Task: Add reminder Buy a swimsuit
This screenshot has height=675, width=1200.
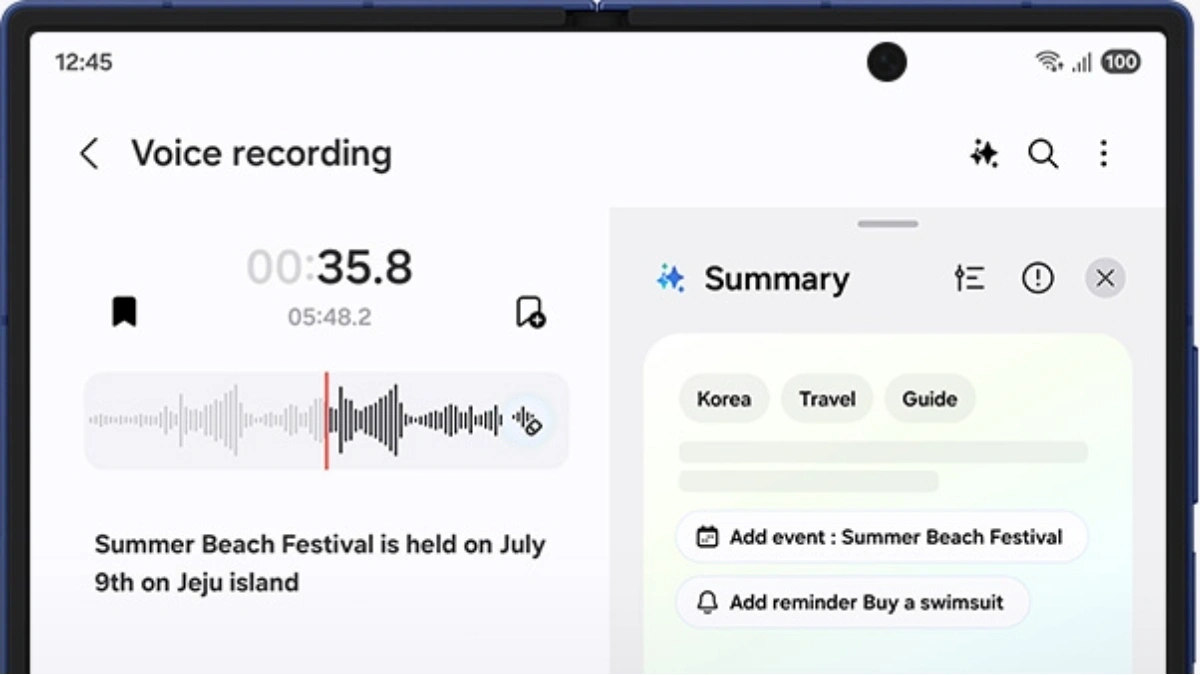Action: (x=852, y=602)
